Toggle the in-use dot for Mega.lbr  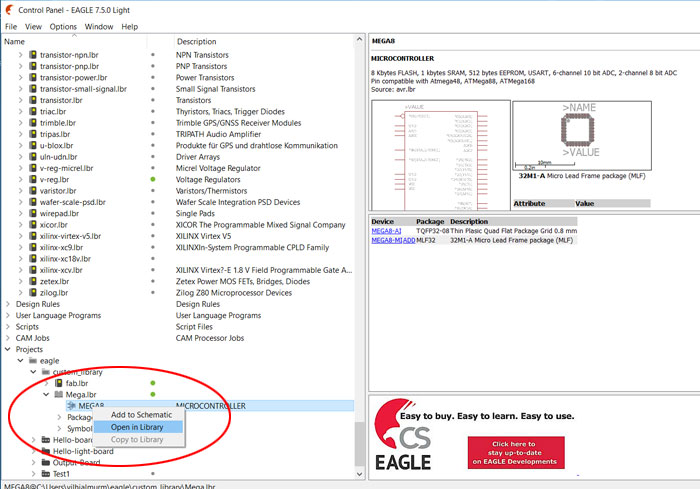[153, 394]
